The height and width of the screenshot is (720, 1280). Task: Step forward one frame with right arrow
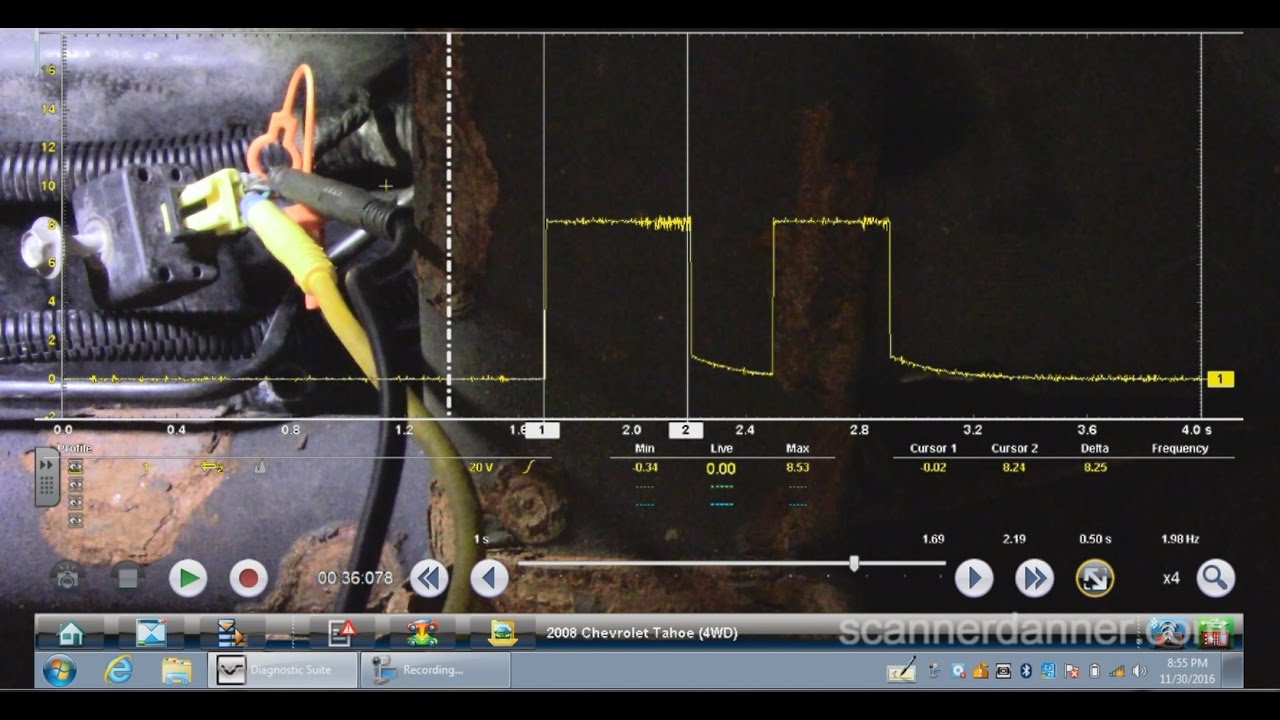pos(973,578)
